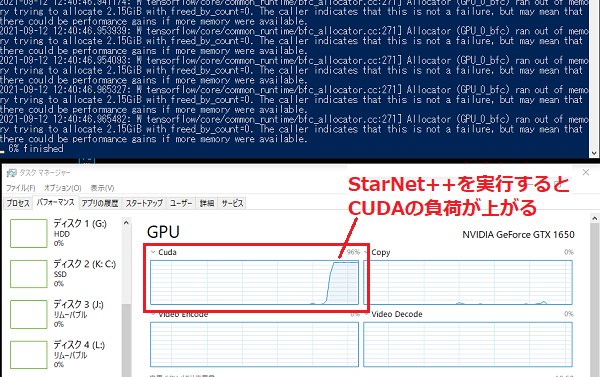Viewport: 600px width, 377px height.
Task: Open the ファイル(F) menu
Action: pyautogui.click(x=21, y=188)
